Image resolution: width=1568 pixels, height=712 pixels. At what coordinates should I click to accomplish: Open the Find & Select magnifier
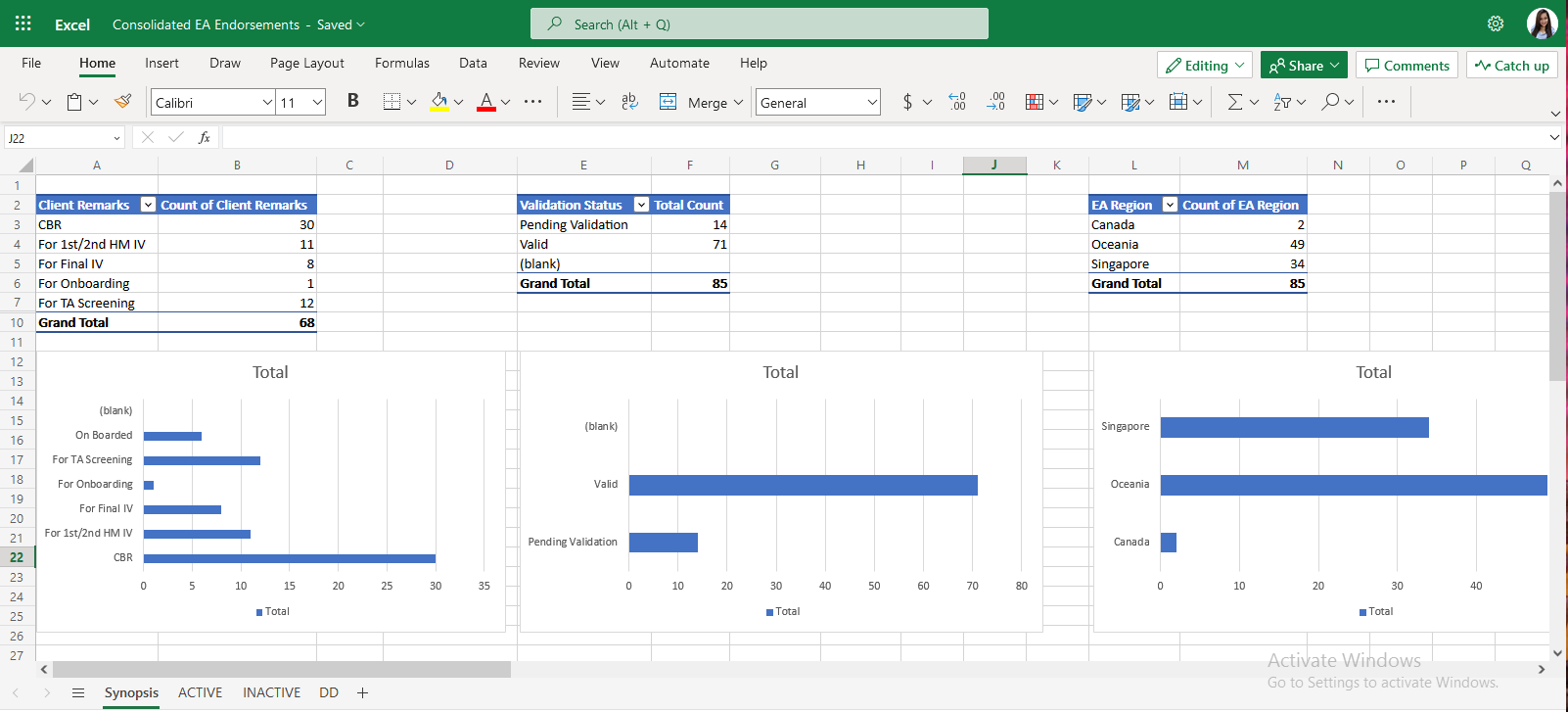point(1330,102)
